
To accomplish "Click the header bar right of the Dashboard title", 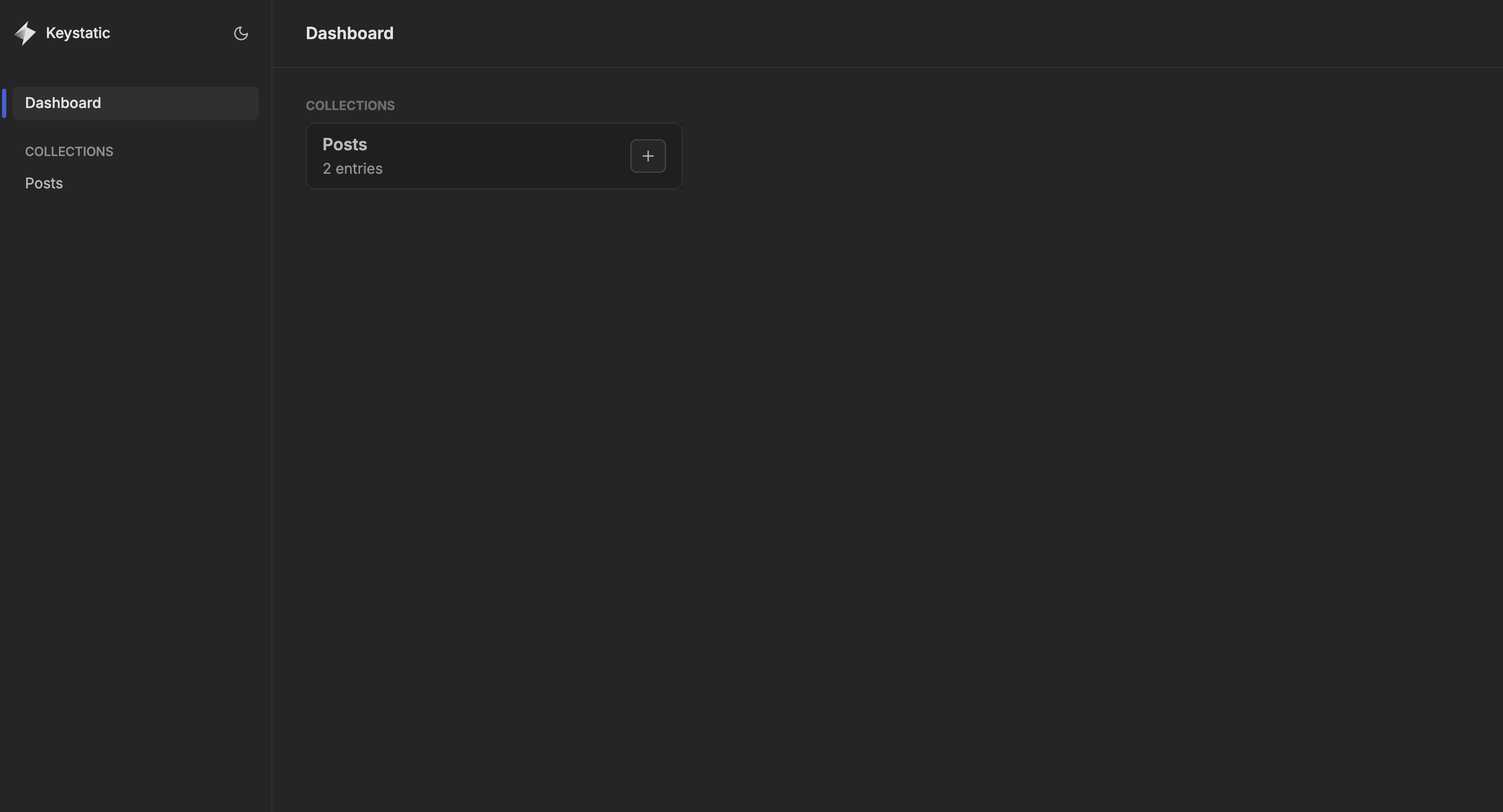I will pos(934,33).
